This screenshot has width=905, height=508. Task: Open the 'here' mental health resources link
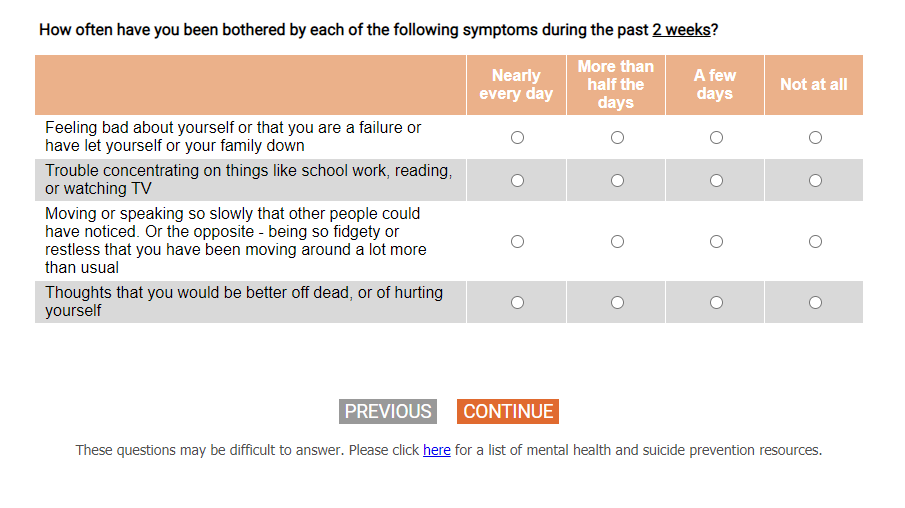pos(437,451)
